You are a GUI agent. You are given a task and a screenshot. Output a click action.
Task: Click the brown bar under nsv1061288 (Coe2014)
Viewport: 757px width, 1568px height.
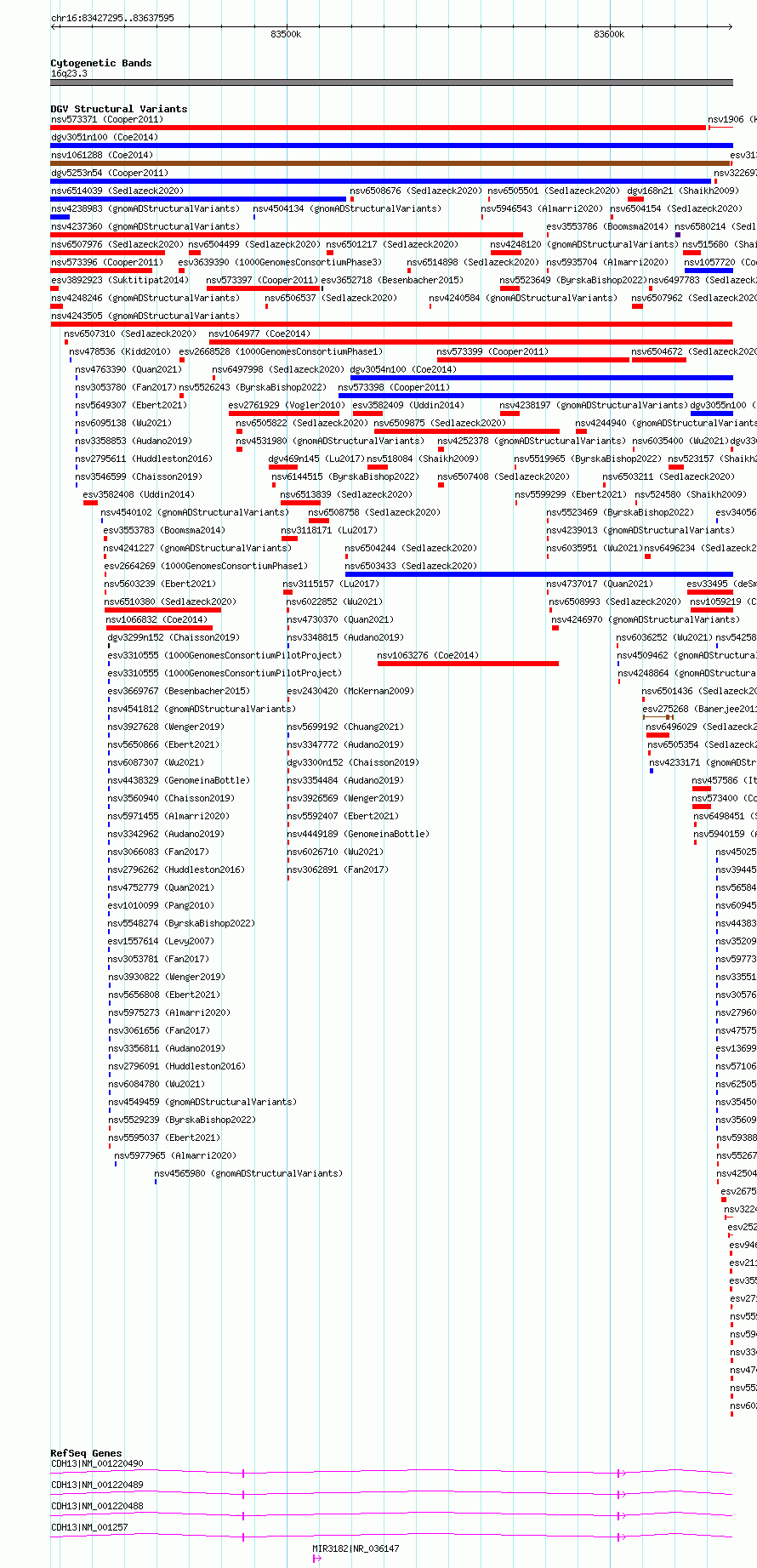[391, 163]
